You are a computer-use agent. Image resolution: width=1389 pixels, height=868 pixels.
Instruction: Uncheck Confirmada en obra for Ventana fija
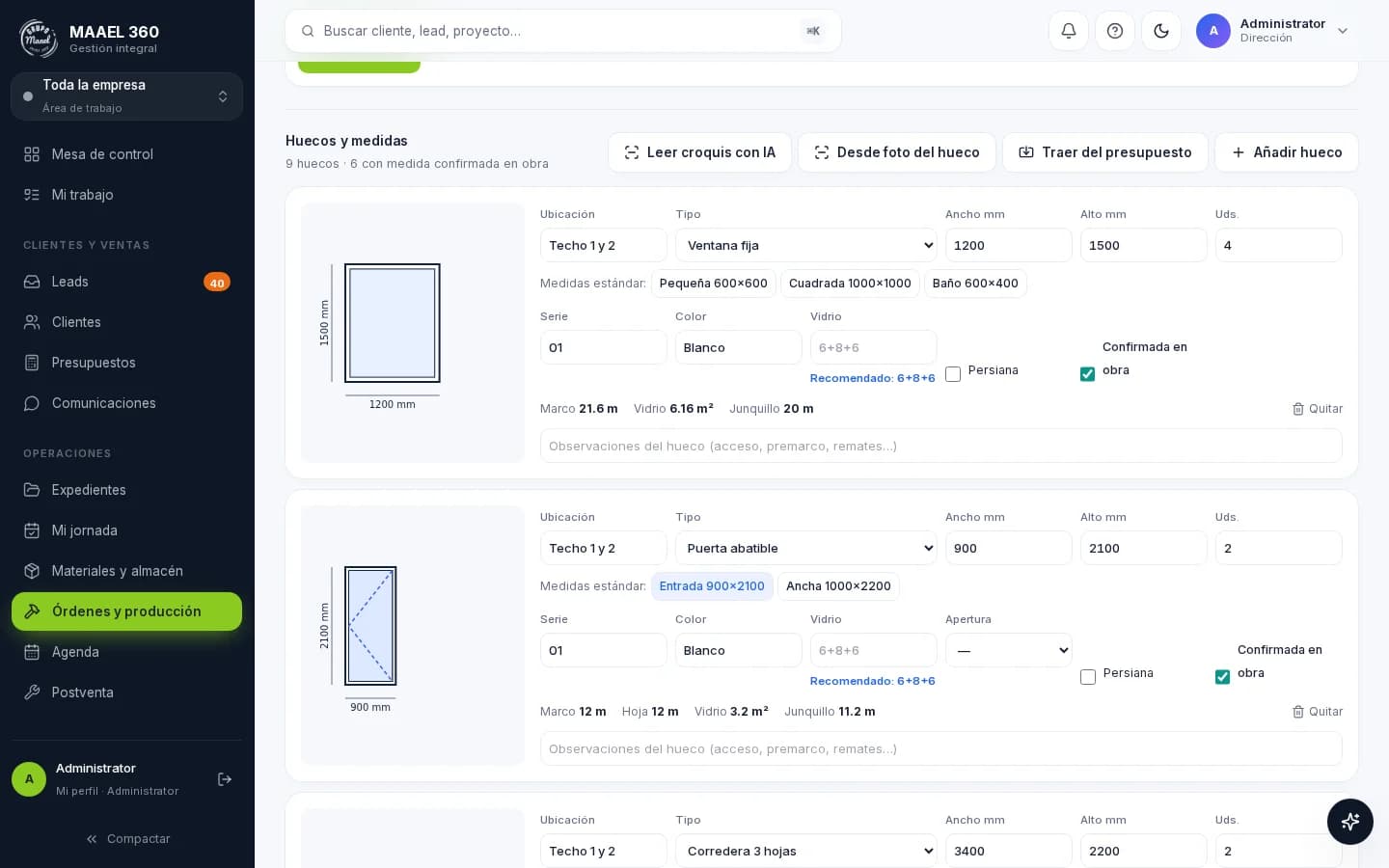pyautogui.click(x=1088, y=374)
